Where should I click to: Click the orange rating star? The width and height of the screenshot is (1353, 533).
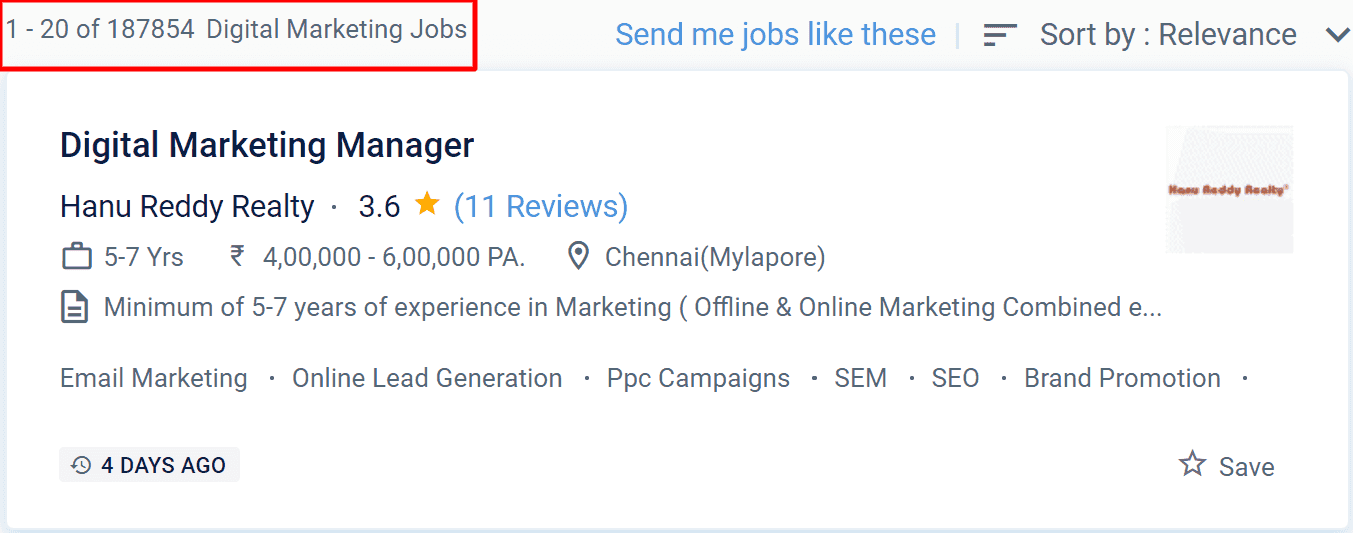pos(427,205)
